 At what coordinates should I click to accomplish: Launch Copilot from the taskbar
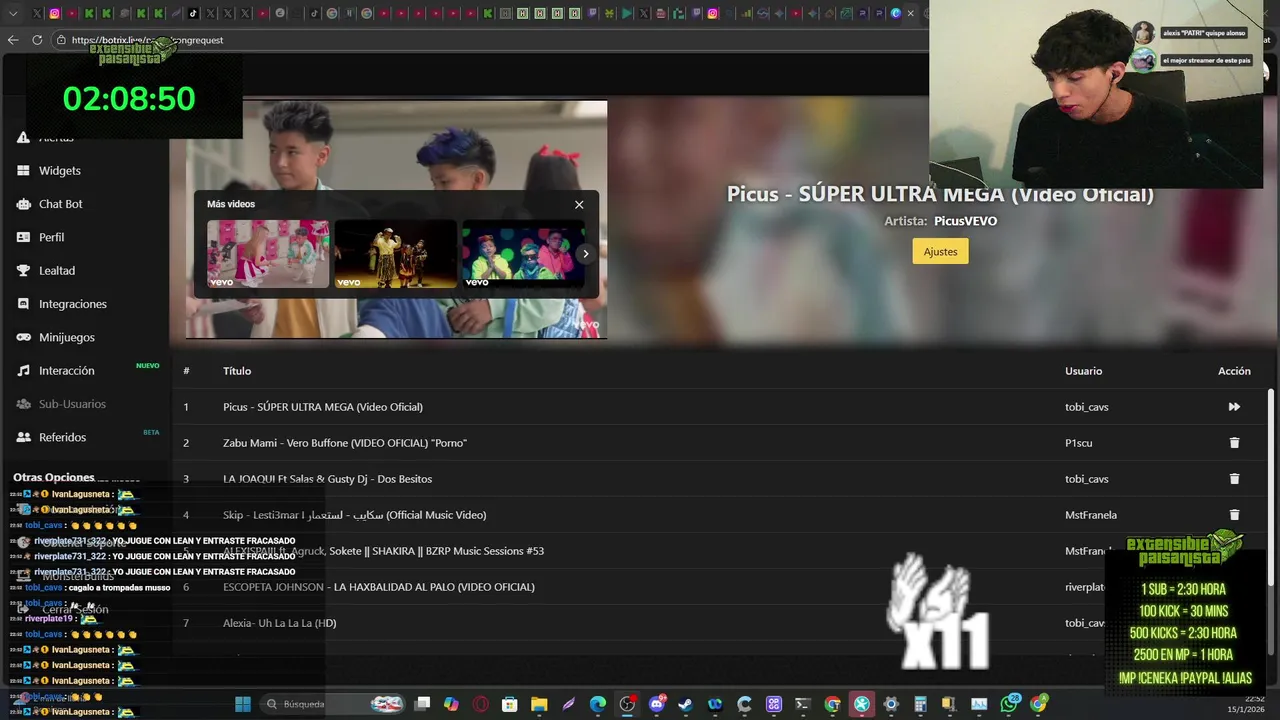(451, 704)
